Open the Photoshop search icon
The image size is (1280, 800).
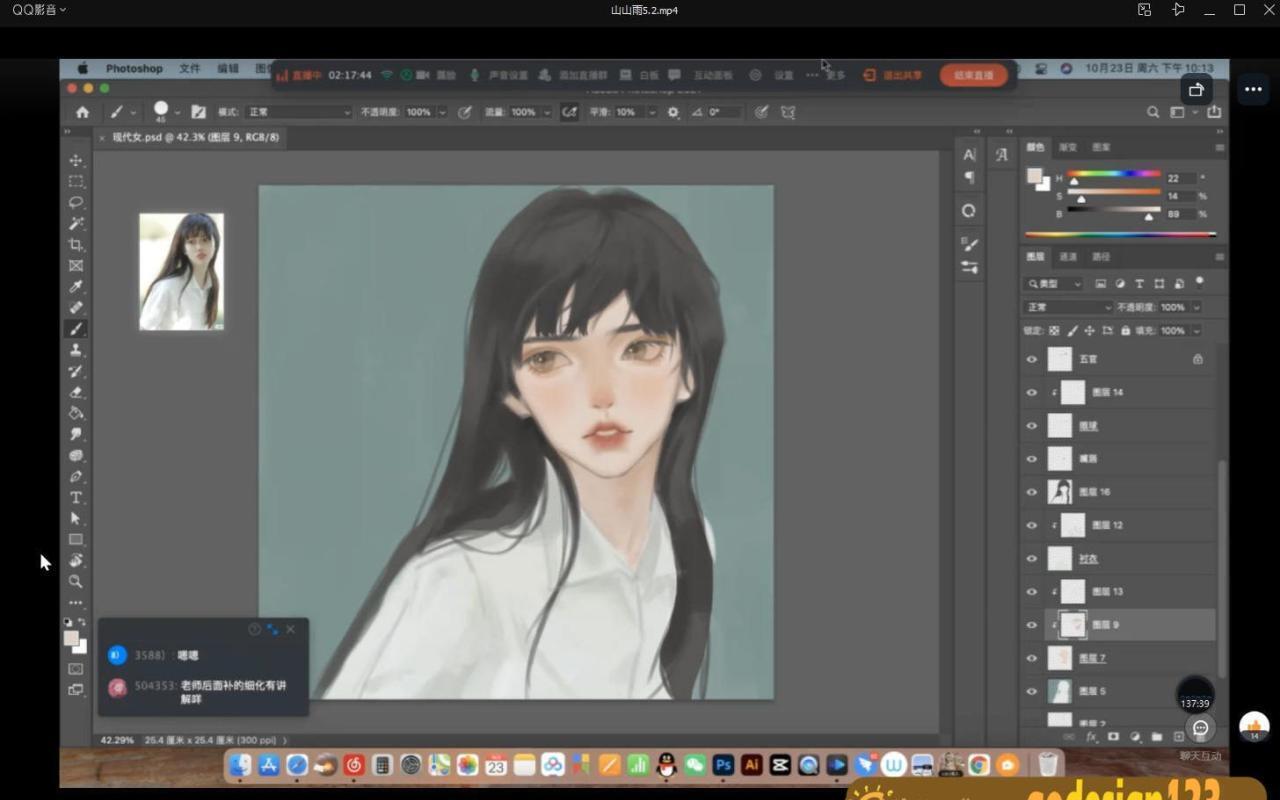(1153, 112)
